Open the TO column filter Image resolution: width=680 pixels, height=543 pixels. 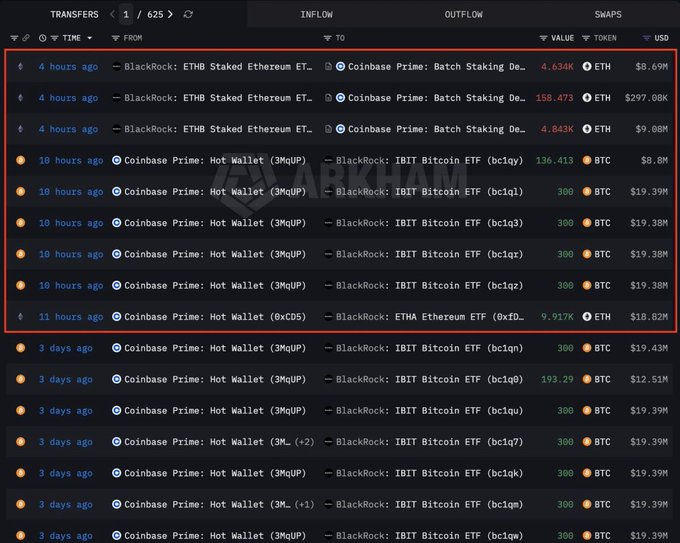tap(327, 38)
